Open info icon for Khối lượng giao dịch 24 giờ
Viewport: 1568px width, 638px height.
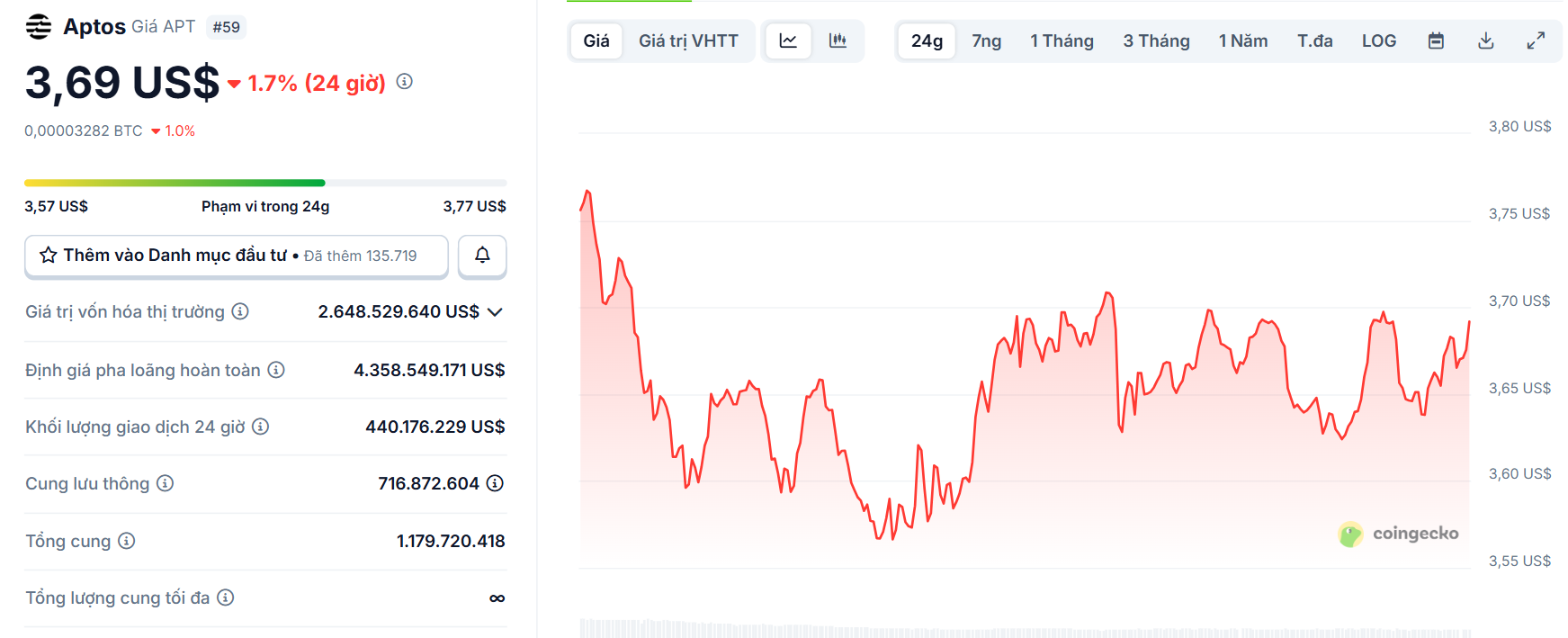(260, 427)
